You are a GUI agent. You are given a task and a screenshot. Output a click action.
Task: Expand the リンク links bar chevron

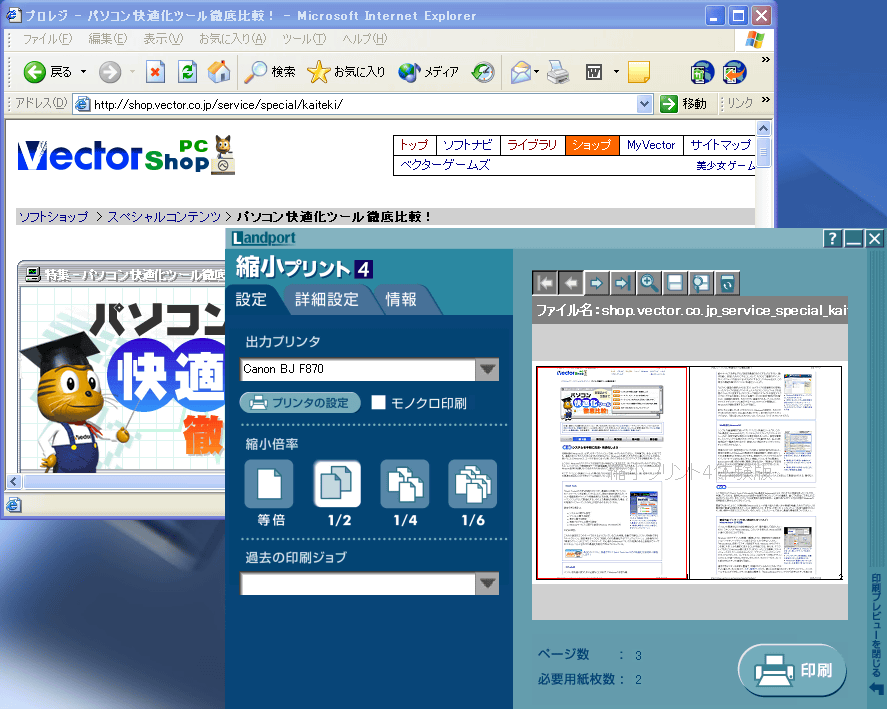(765, 100)
